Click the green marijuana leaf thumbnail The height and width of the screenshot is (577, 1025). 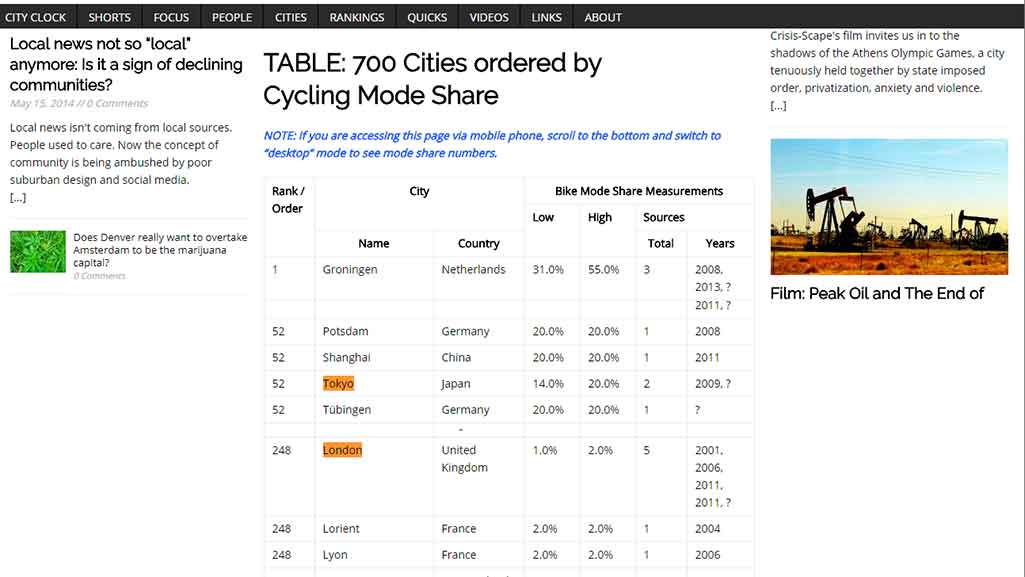tap(38, 251)
